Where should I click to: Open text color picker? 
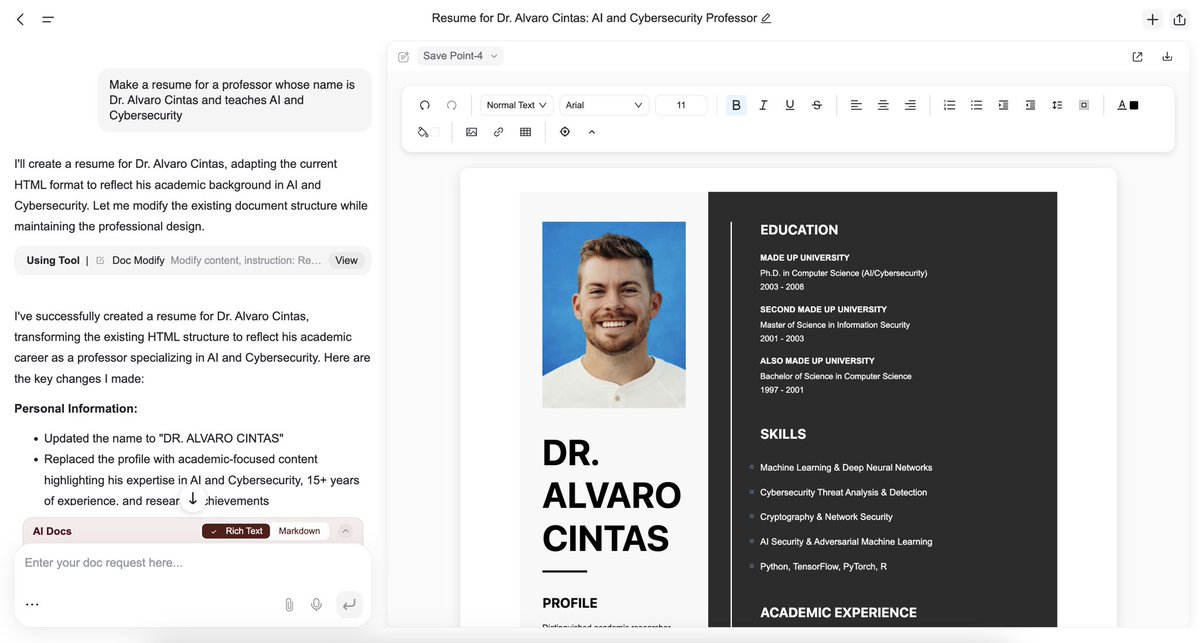click(x=1127, y=105)
